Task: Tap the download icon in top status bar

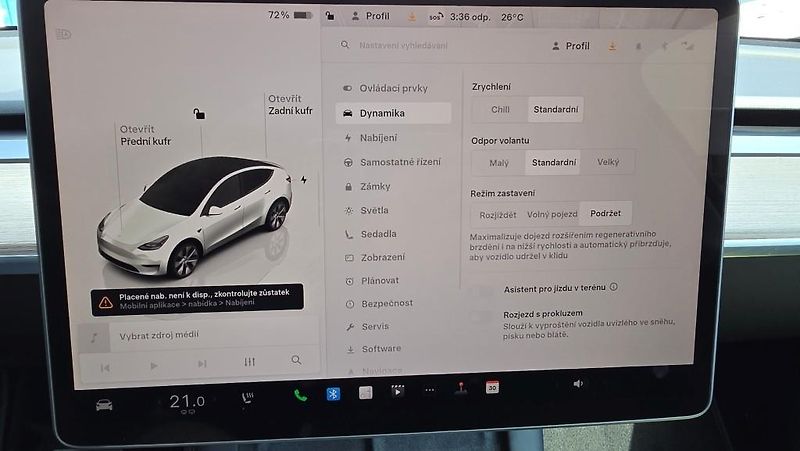Action: pyautogui.click(x=412, y=17)
